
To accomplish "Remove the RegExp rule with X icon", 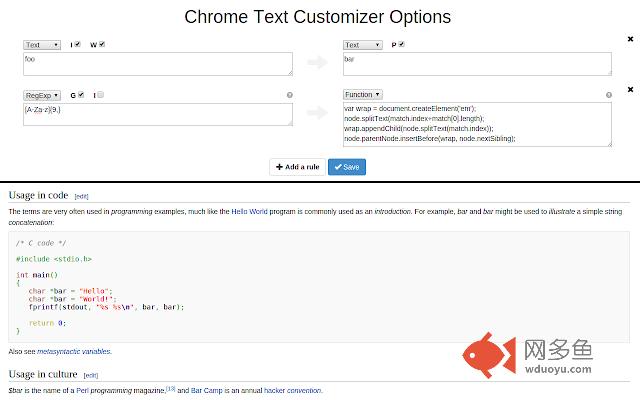I will [630, 89].
